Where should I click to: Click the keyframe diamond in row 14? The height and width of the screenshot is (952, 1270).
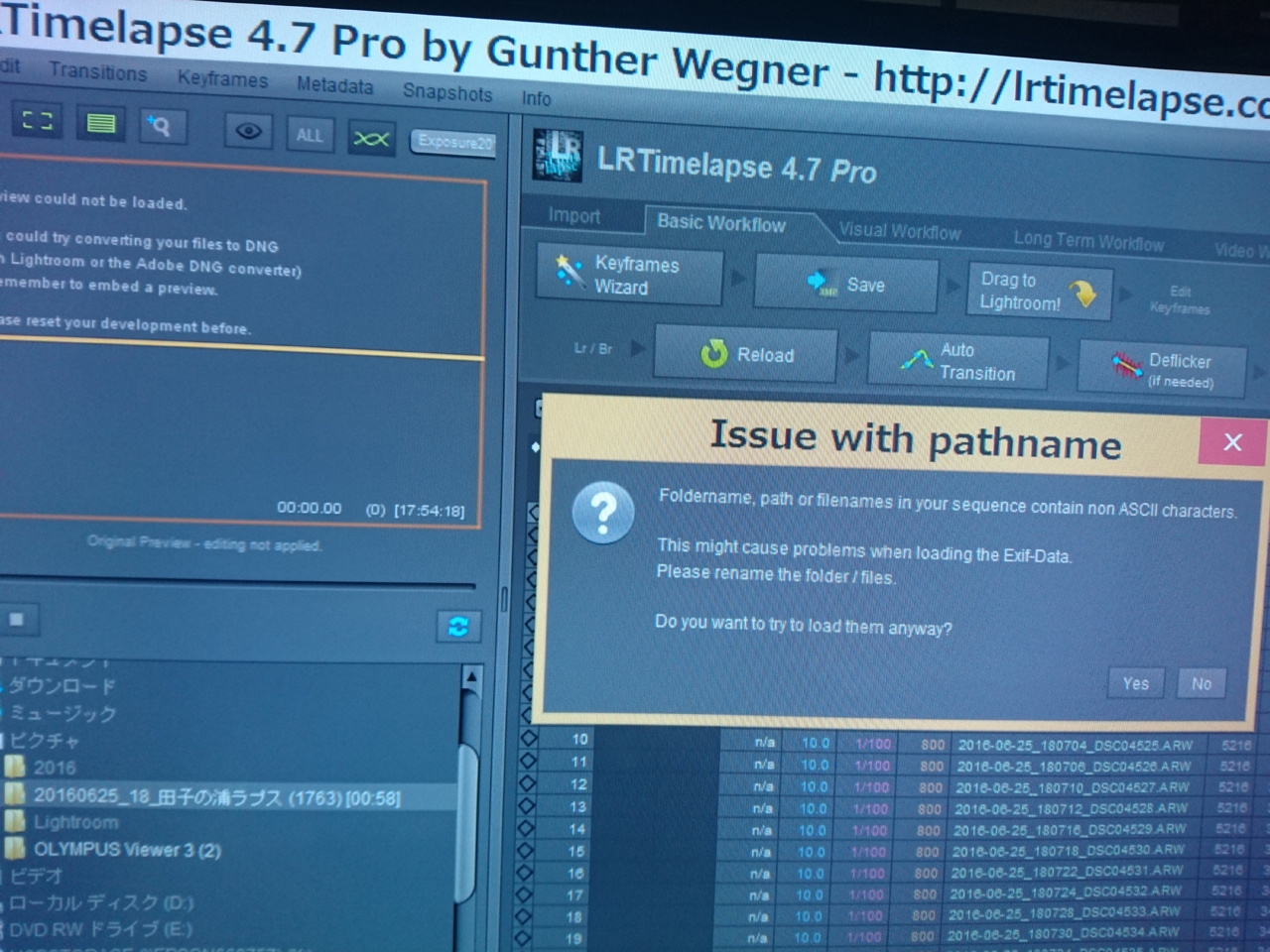[x=527, y=828]
